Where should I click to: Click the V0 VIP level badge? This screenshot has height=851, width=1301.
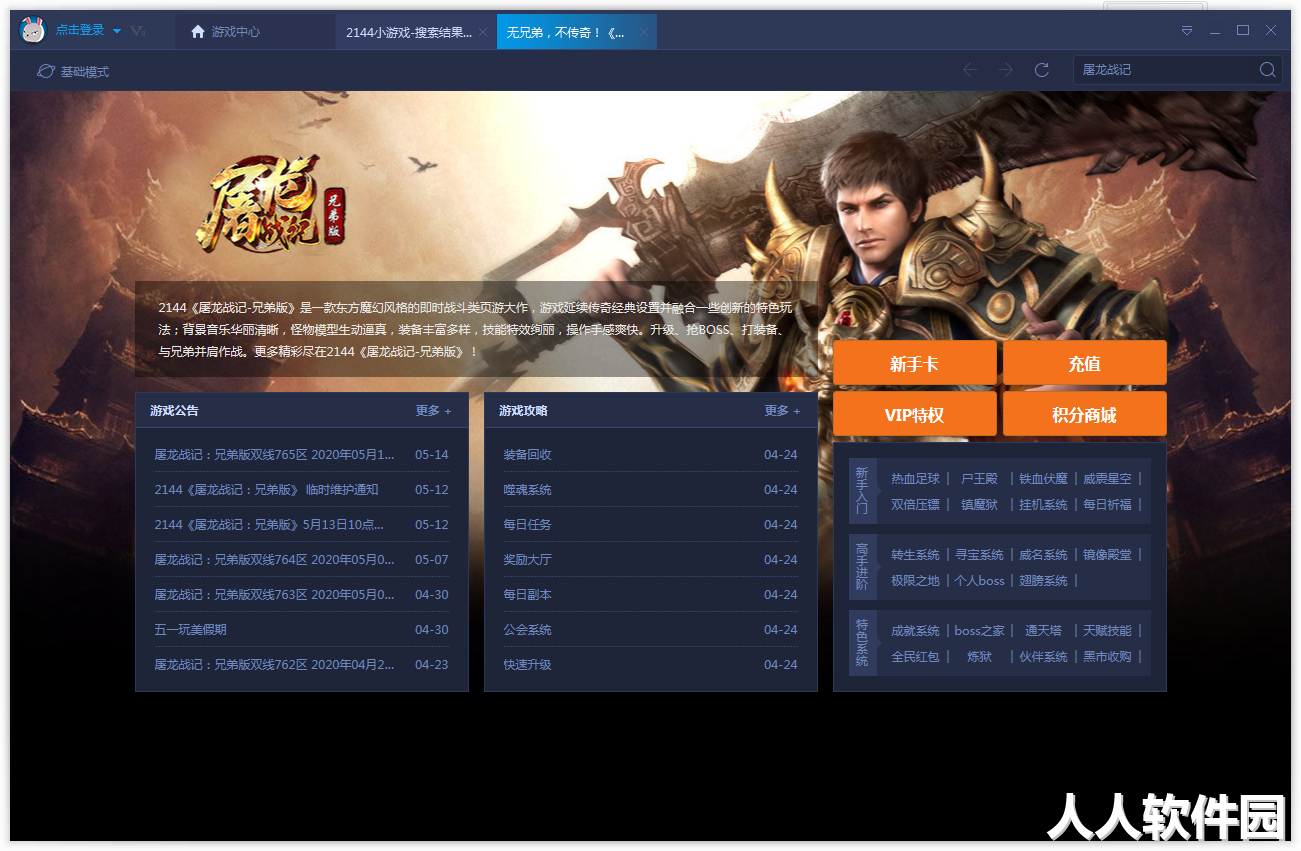(x=138, y=31)
